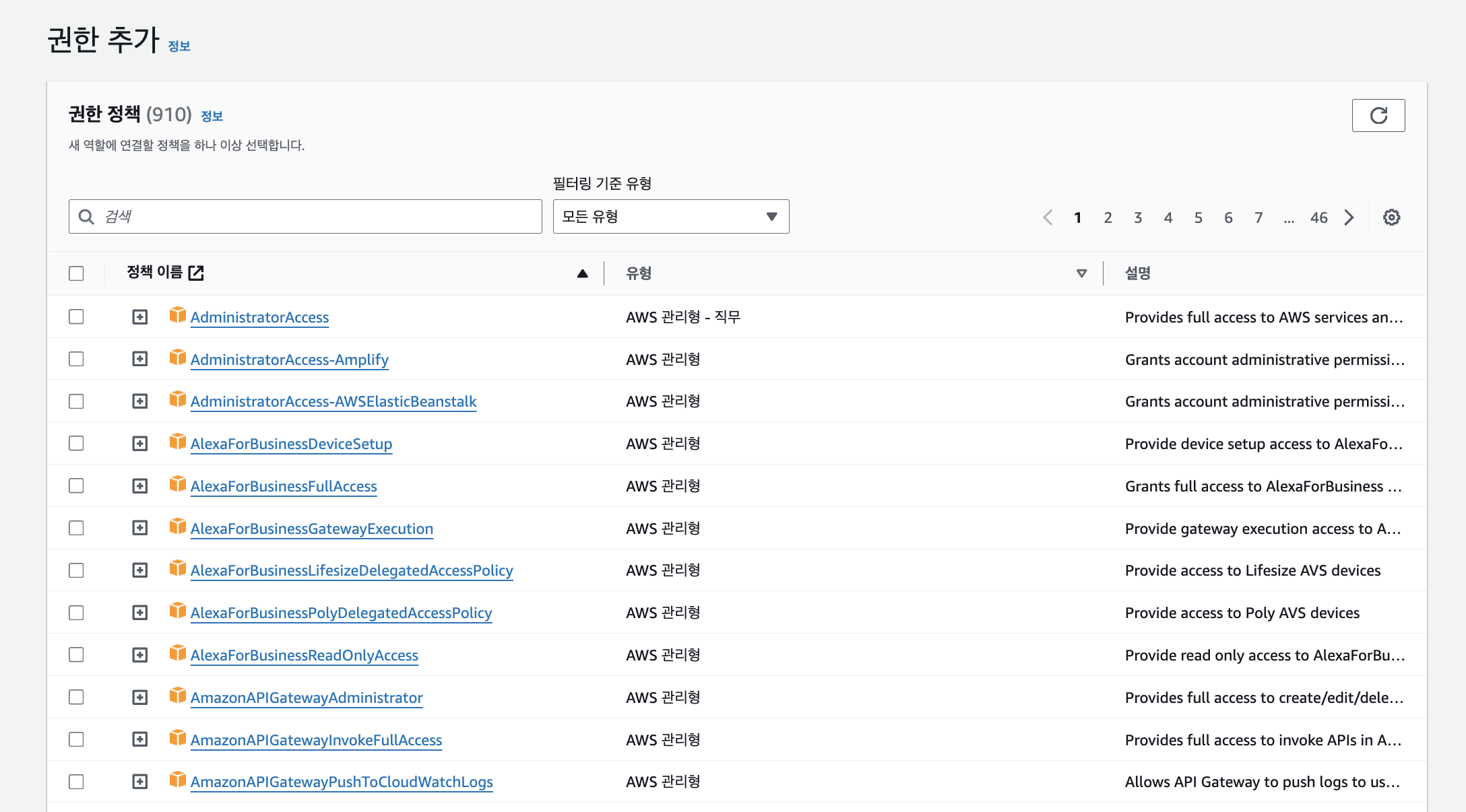The width and height of the screenshot is (1466, 812).
Task: Click policy icon for AmazonAPIGatewayAdministrator
Action: click(178, 696)
